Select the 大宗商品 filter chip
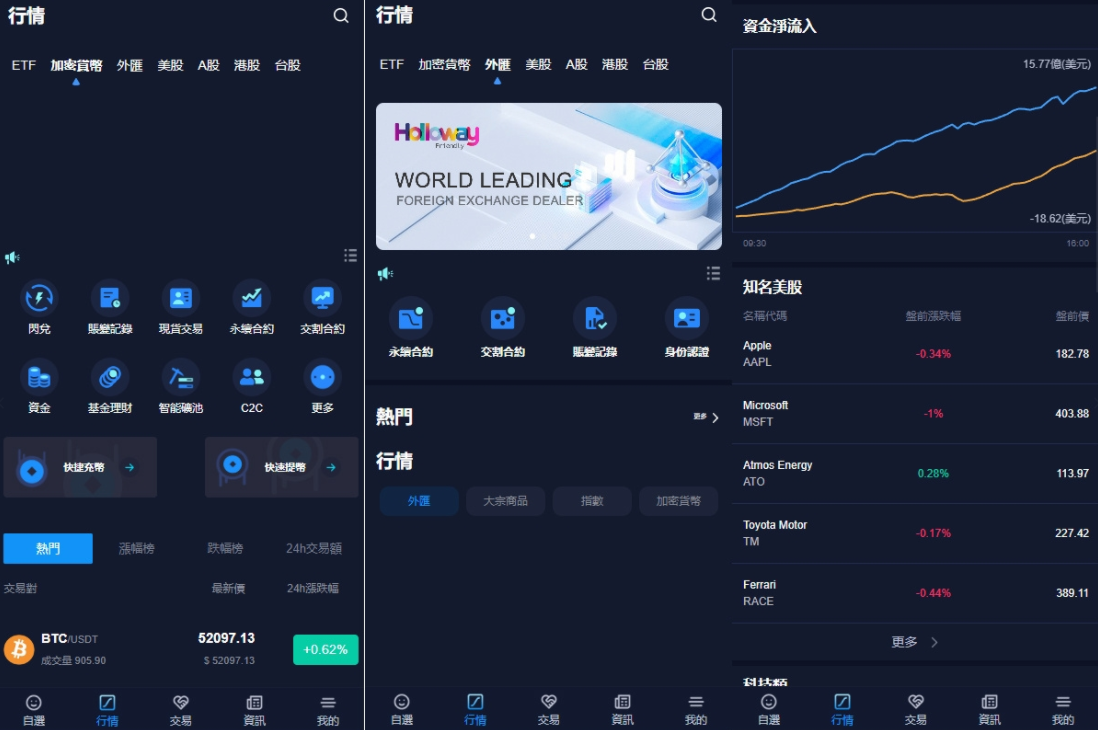 pyautogui.click(x=505, y=501)
